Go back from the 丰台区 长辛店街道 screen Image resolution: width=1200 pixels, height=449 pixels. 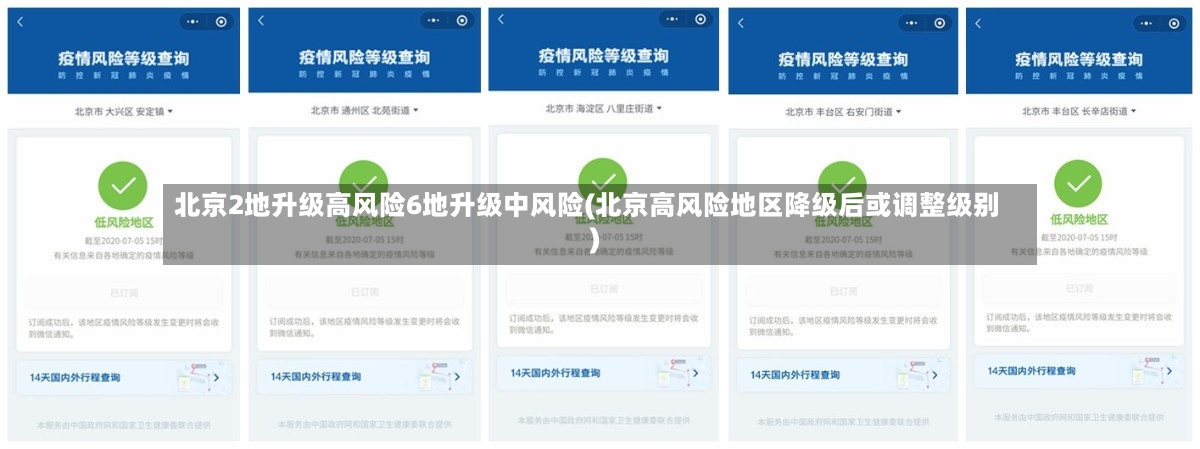pyautogui.click(x=978, y=21)
